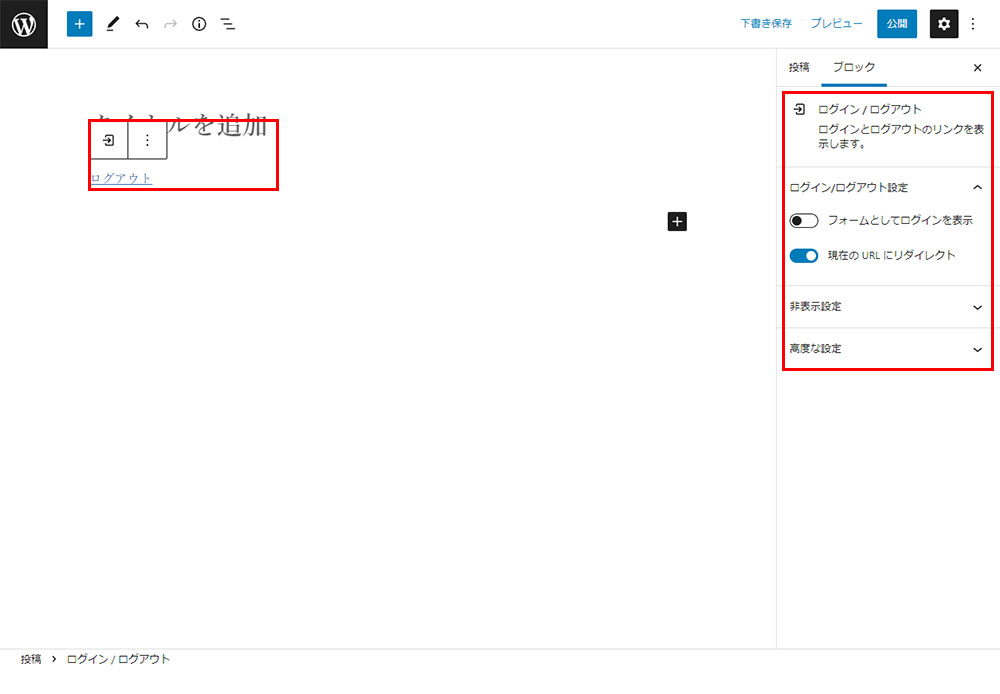Screen dimensions: 1000x694
Task: Enable フォームとしてログインを表示 toggle
Action: click(804, 221)
